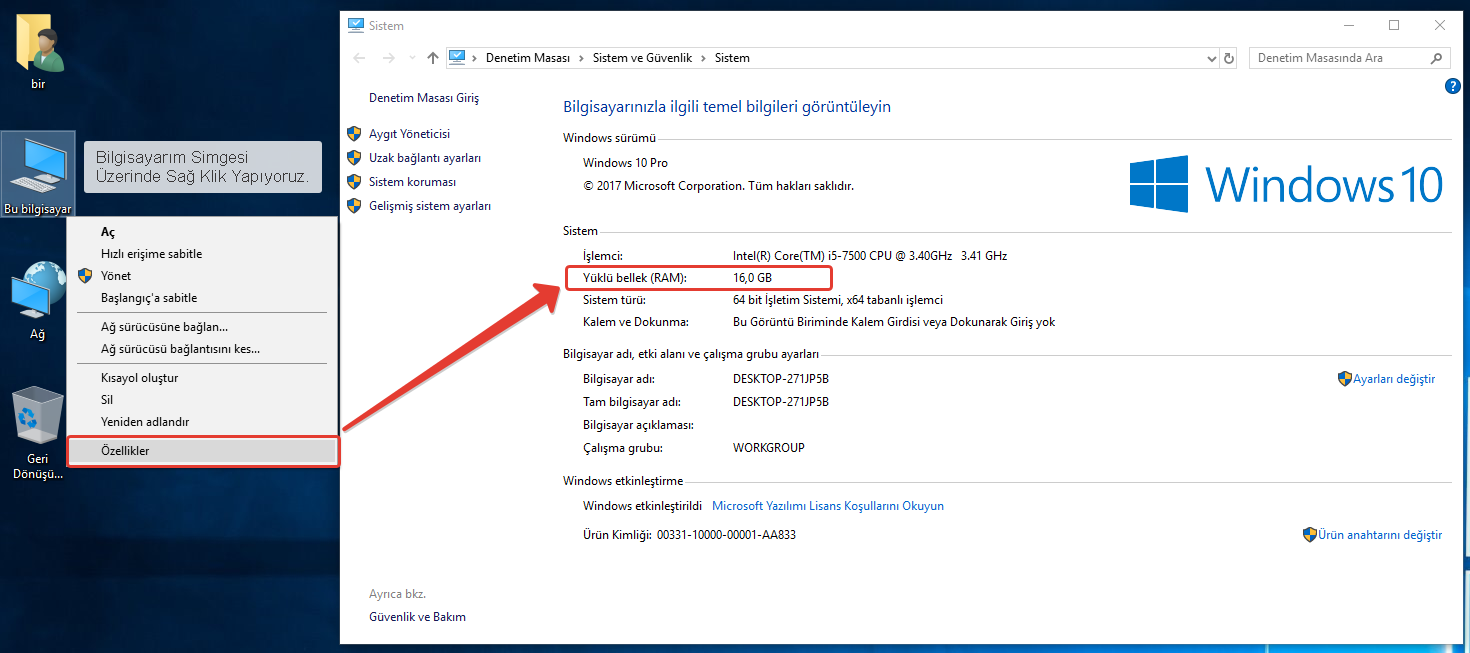
Task: Select the Ağ network desktop icon
Action: 37,300
